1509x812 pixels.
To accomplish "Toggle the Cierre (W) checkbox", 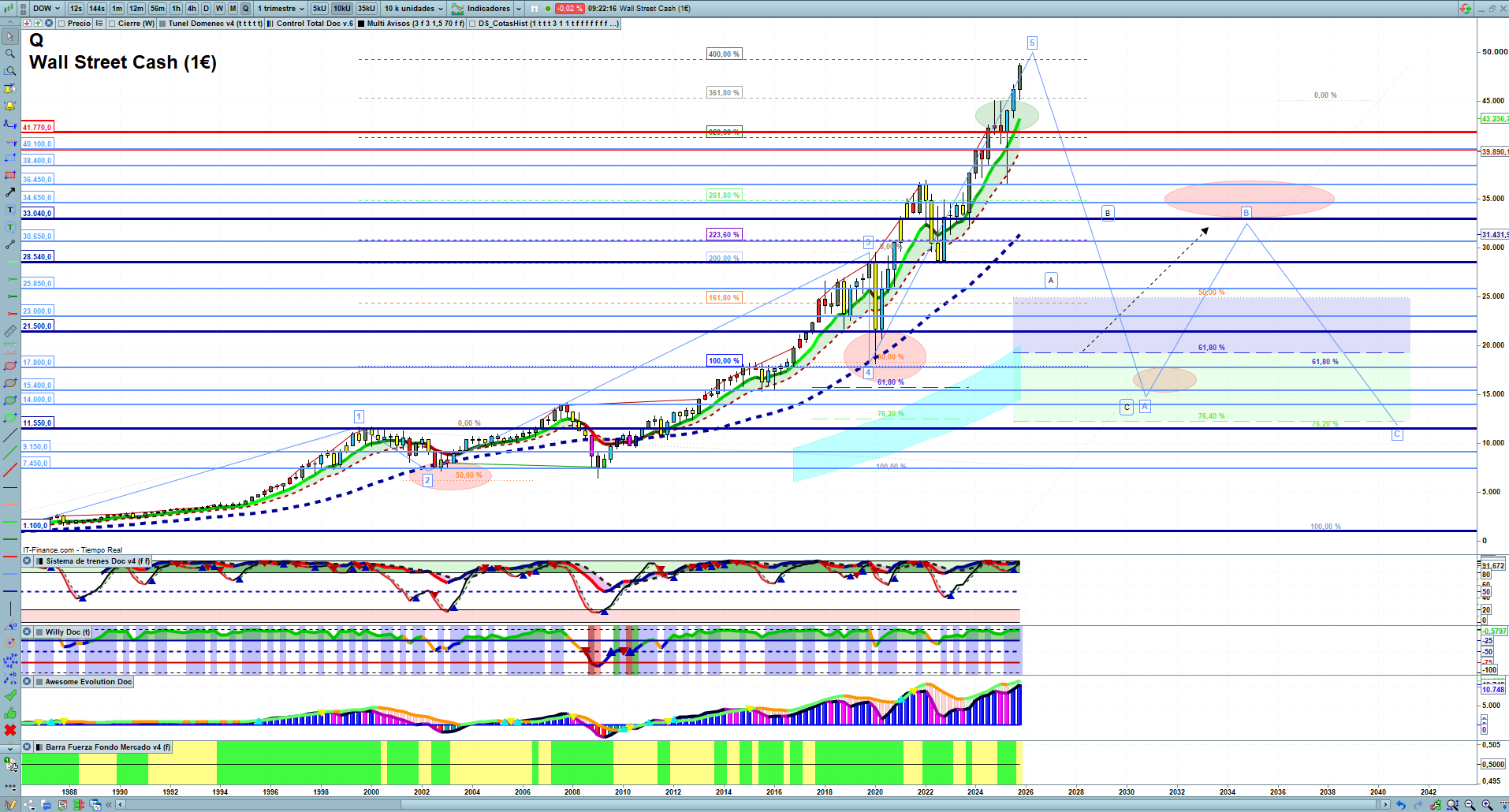I will point(112,24).
